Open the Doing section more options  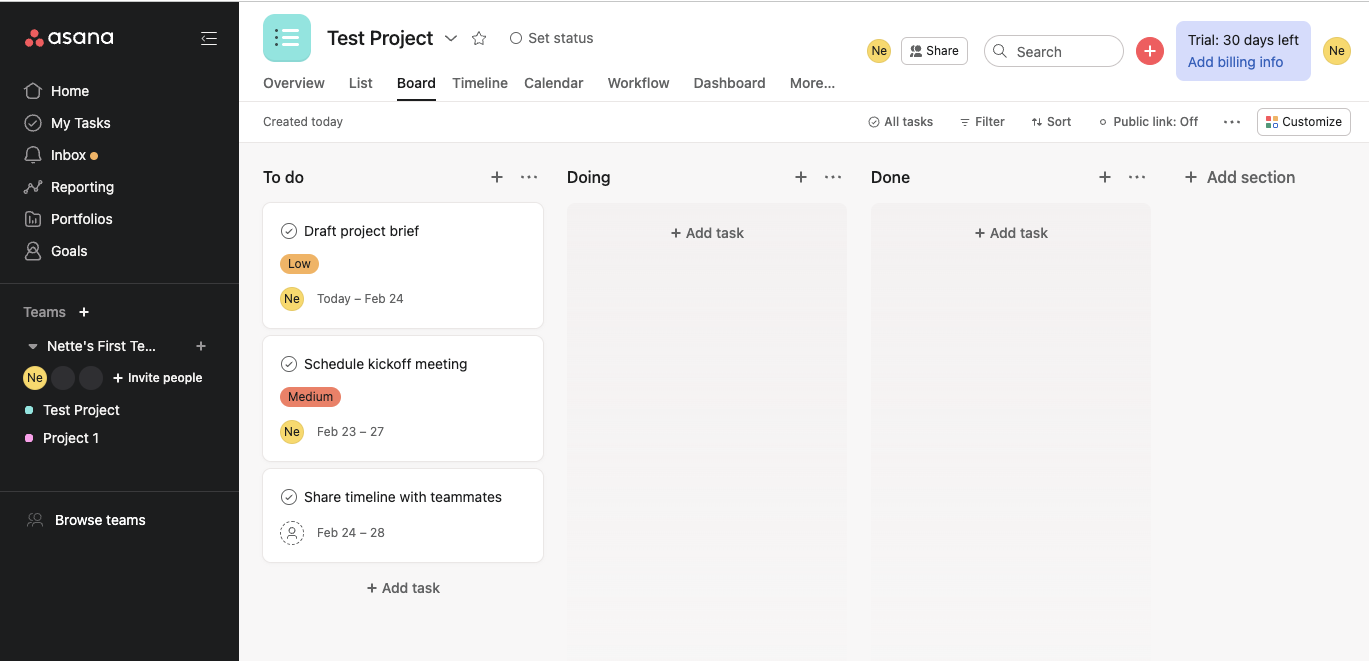pos(833,177)
